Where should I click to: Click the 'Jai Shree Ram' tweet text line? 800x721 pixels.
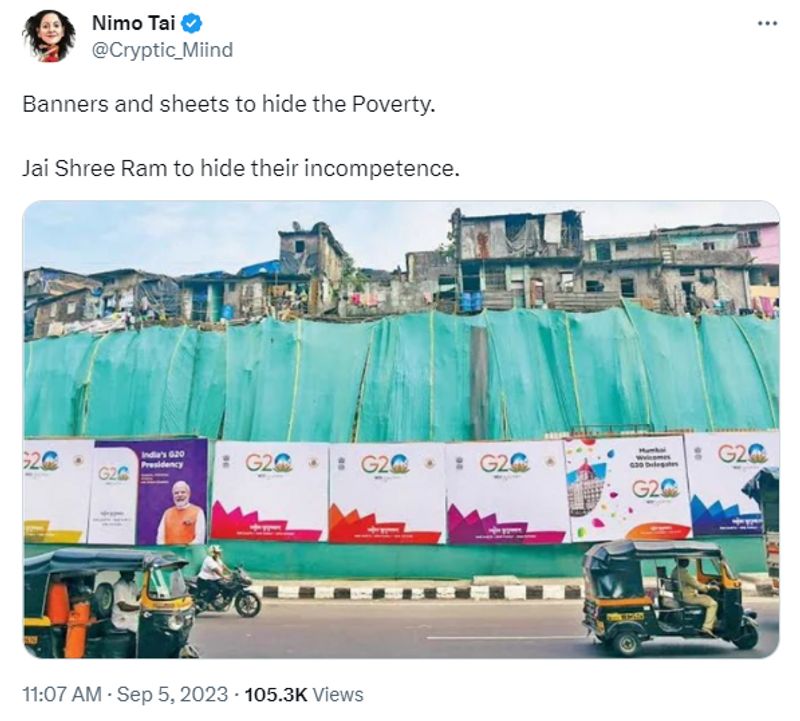241,168
